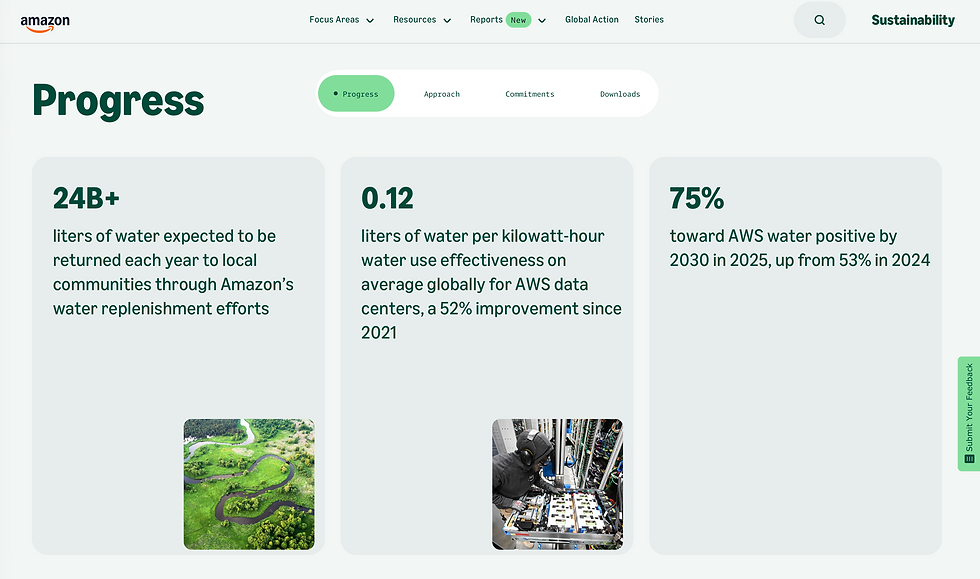Go to Global Action page

click(x=592, y=20)
